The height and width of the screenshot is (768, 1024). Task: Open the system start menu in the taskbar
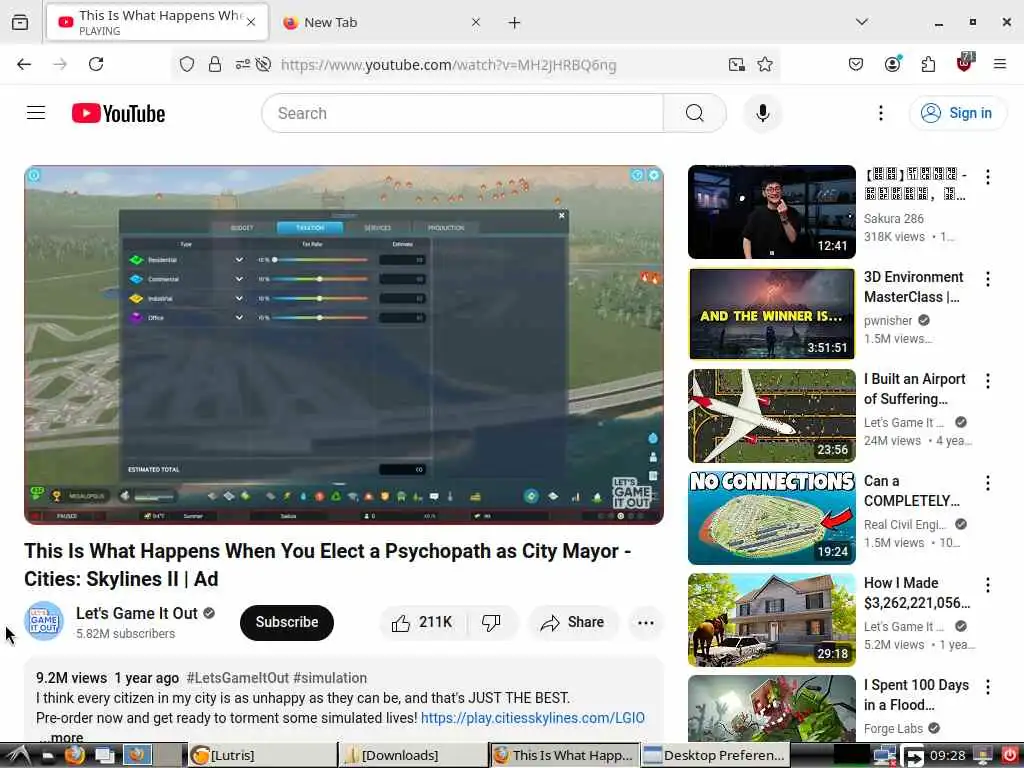(16, 755)
